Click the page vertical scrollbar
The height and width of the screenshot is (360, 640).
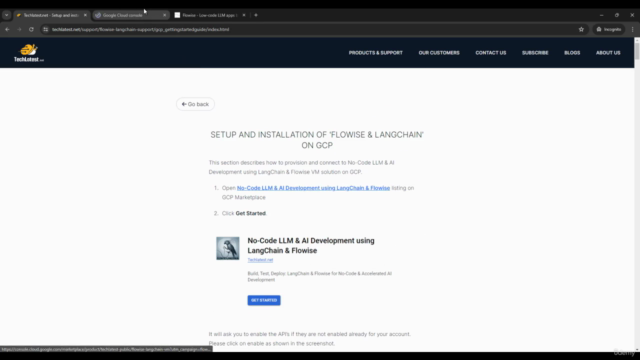coord(637,194)
